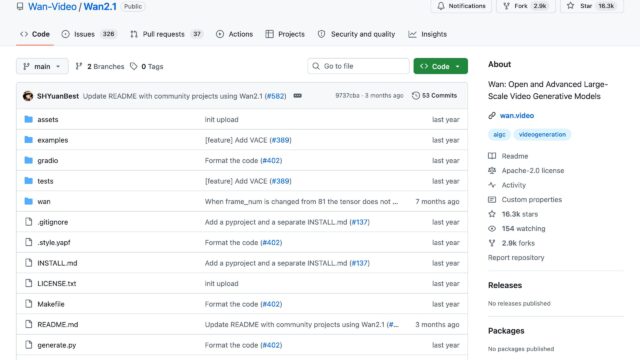Star the Wan2.1 repository
Viewport: 640px width, 360px height.
click(x=592, y=6)
